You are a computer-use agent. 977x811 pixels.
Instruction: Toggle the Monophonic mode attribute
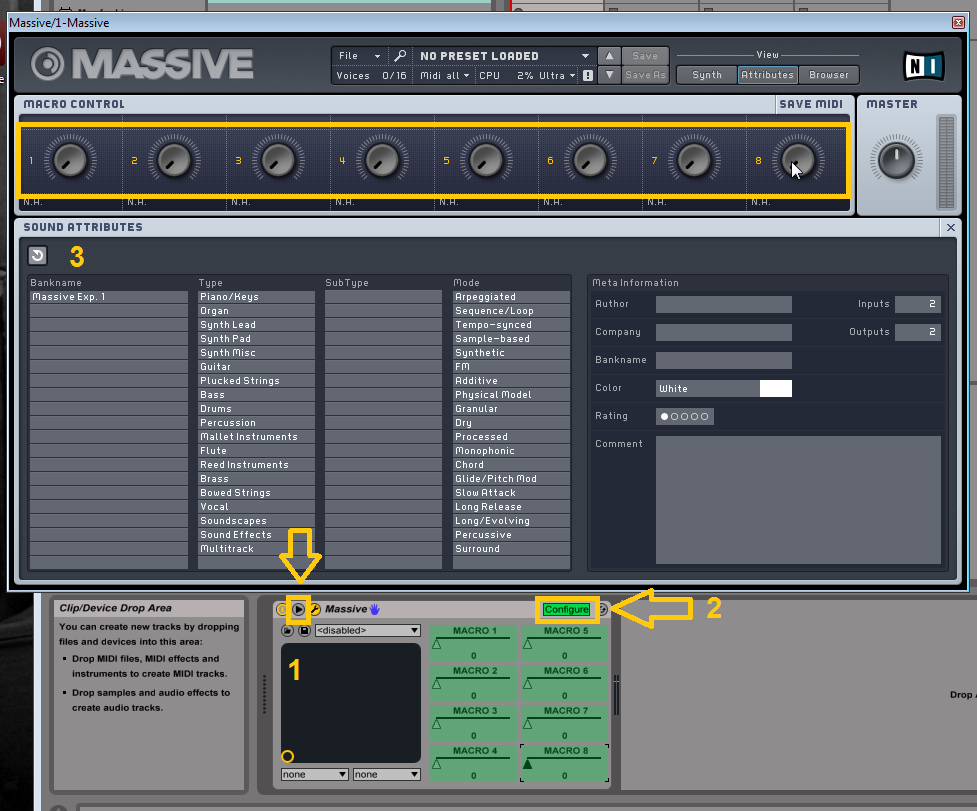[511, 451]
